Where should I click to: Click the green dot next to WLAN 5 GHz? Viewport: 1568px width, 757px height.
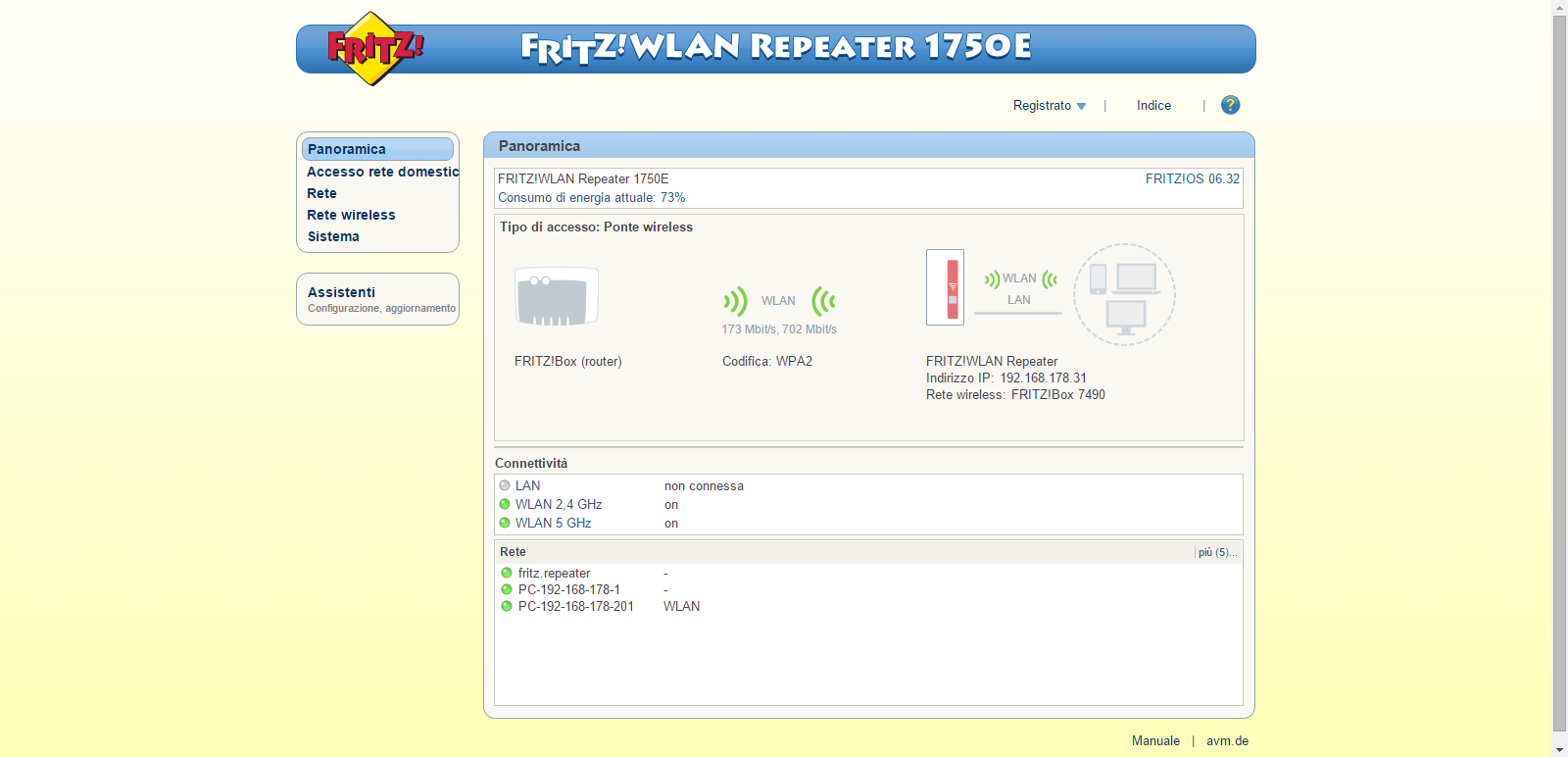pyautogui.click(x=505, y=523)
